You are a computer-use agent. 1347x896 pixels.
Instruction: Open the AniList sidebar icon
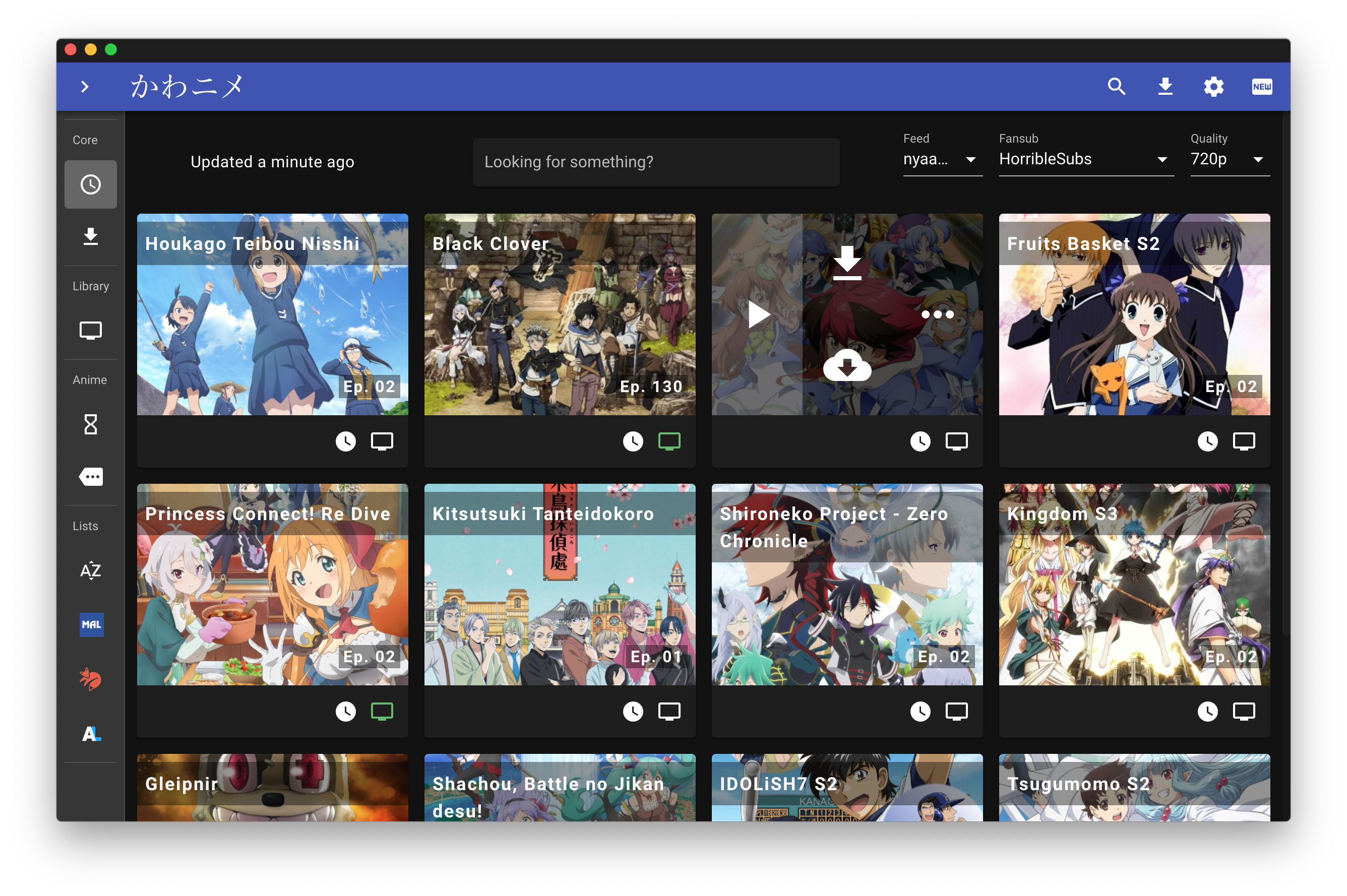pyautogui.click(x=91, y=734)
